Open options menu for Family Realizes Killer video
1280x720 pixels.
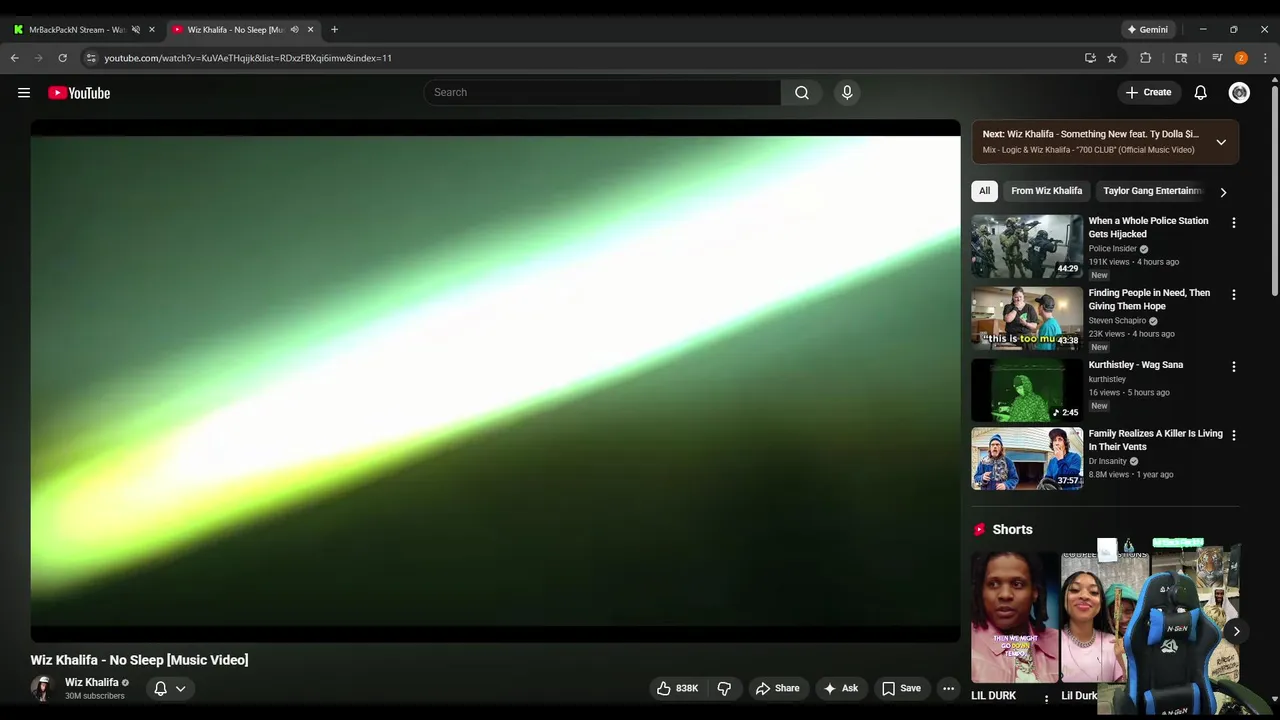coord(1233,435)
